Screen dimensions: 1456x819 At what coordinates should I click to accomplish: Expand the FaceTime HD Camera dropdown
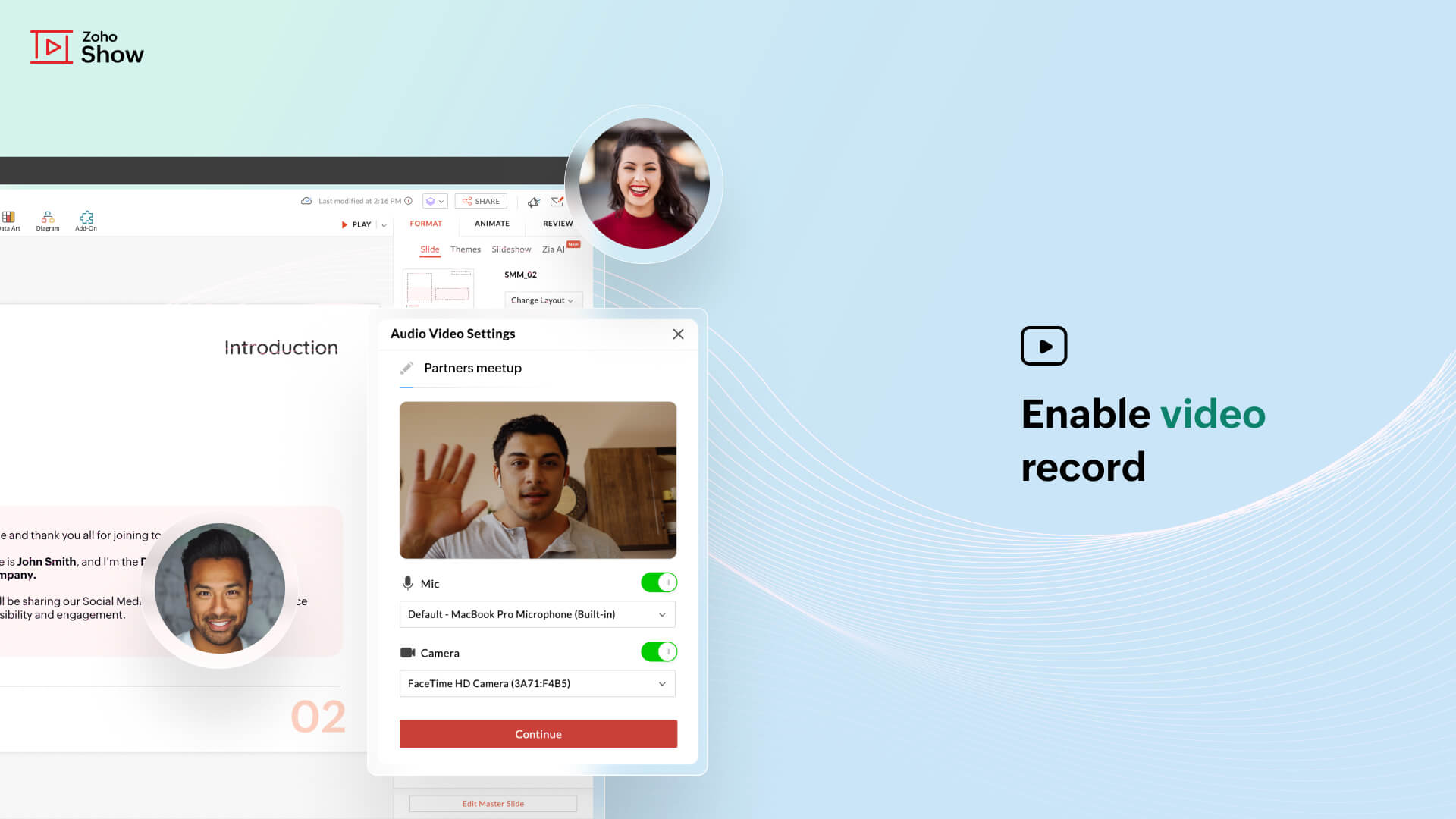(662, 683)
